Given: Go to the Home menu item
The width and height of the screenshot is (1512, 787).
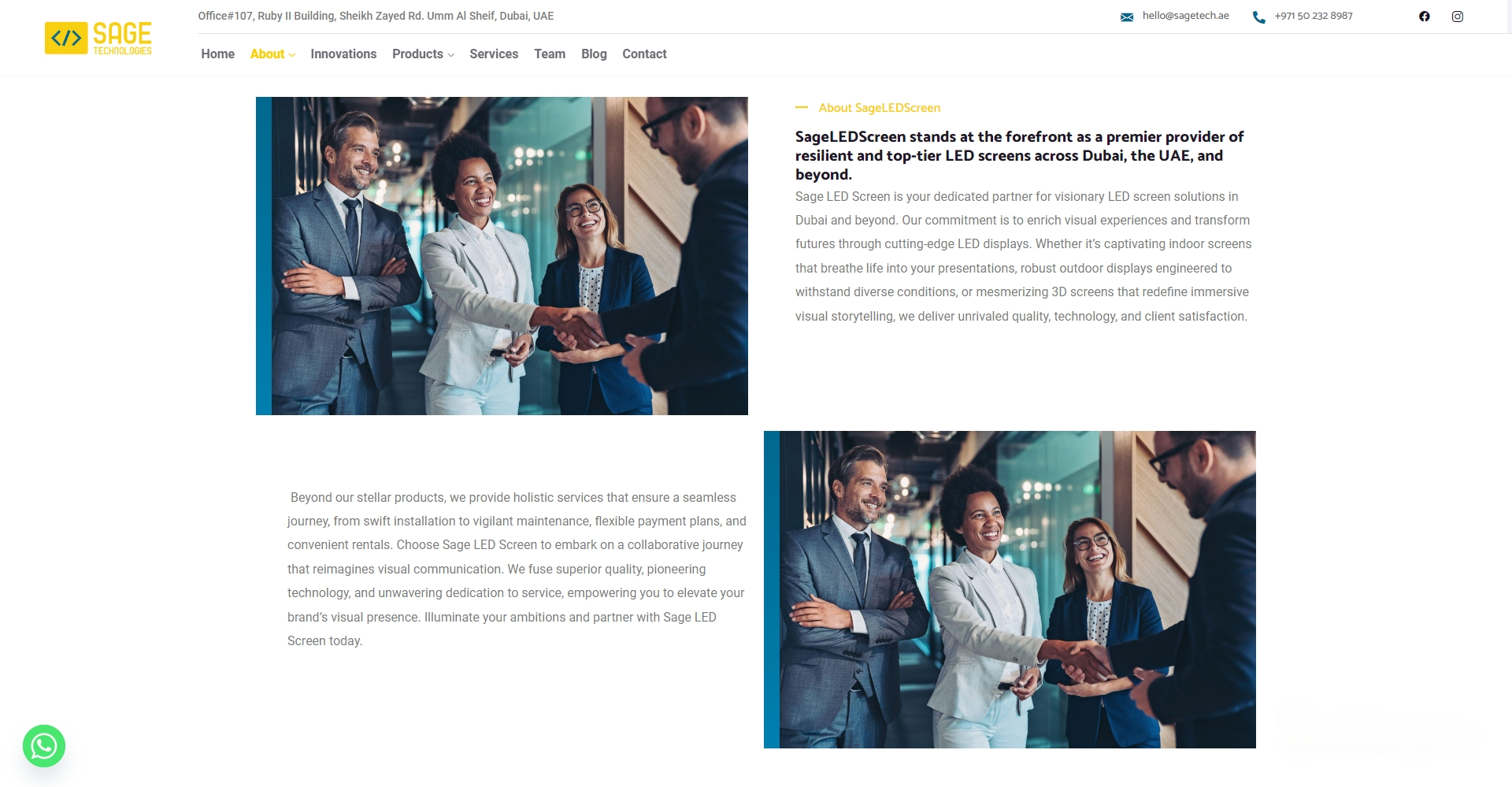Looking at the screenshot, I should click(x=218, y=54).
